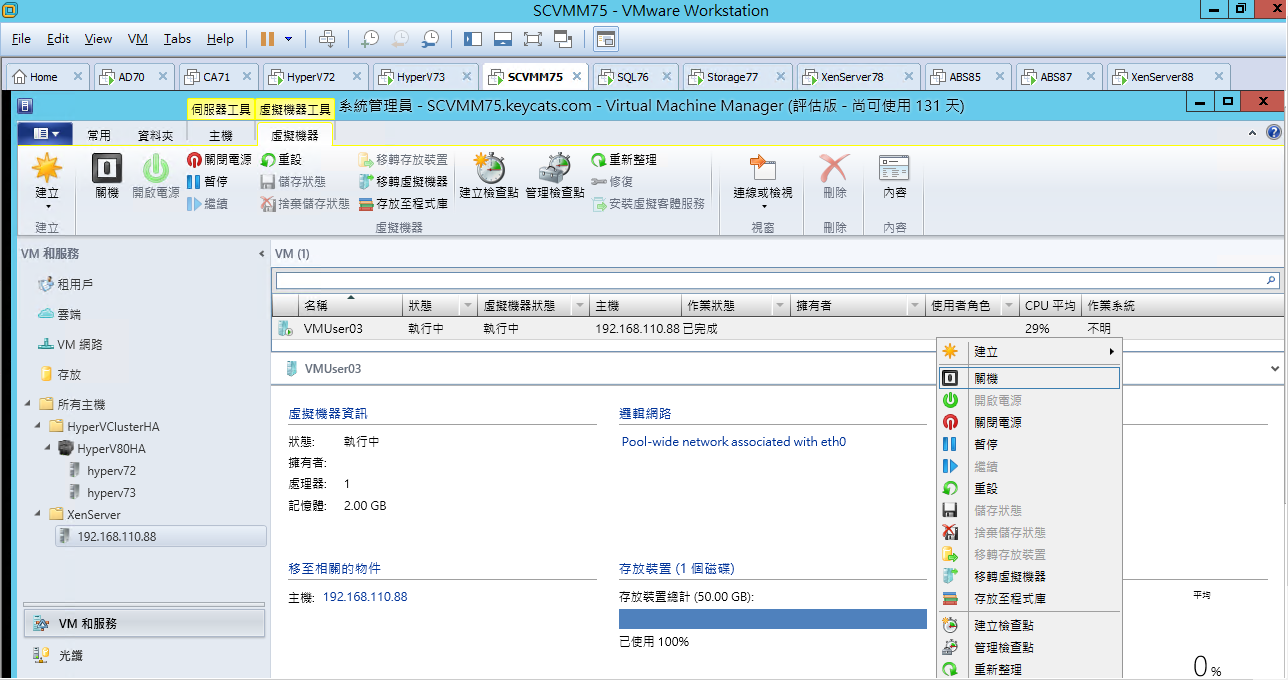
Task: Switch to the 主機 ribbon tab
Action: click(x=221, y=135)
